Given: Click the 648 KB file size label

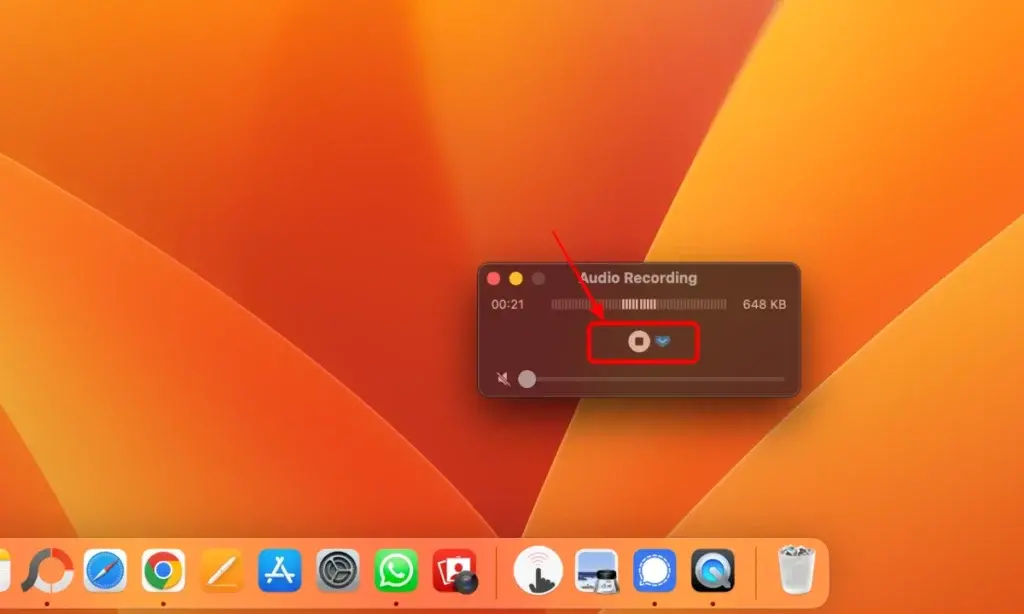Looking at the screenshot, I should coord(764,304).
